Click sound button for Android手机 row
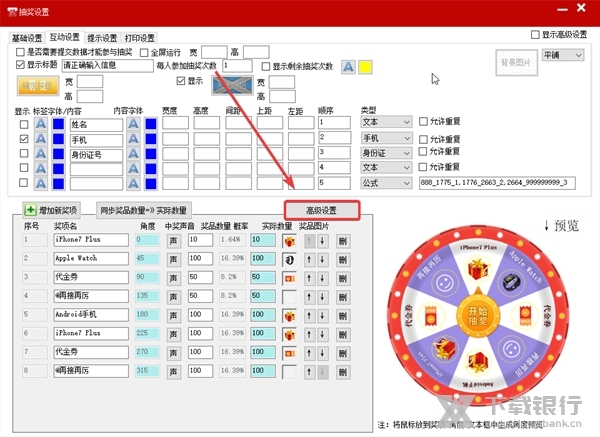The image size is (600, 437). 174,316
